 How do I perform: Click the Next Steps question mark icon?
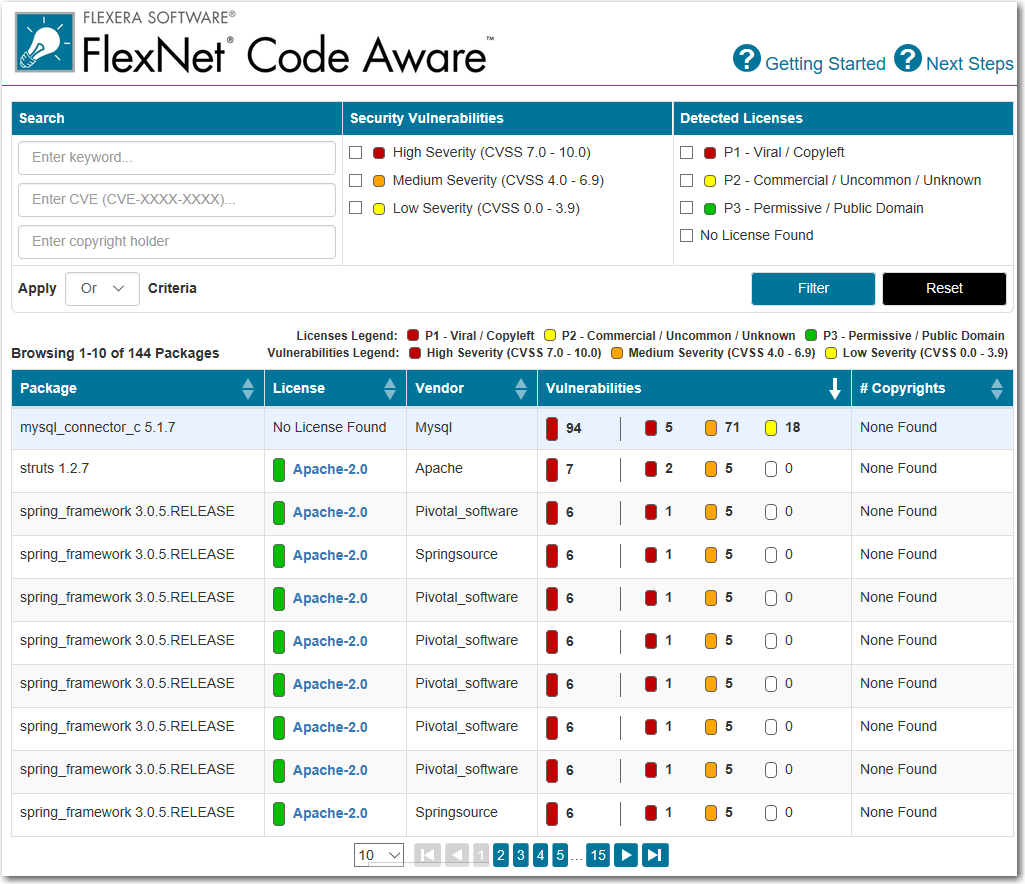pos(907,59)
